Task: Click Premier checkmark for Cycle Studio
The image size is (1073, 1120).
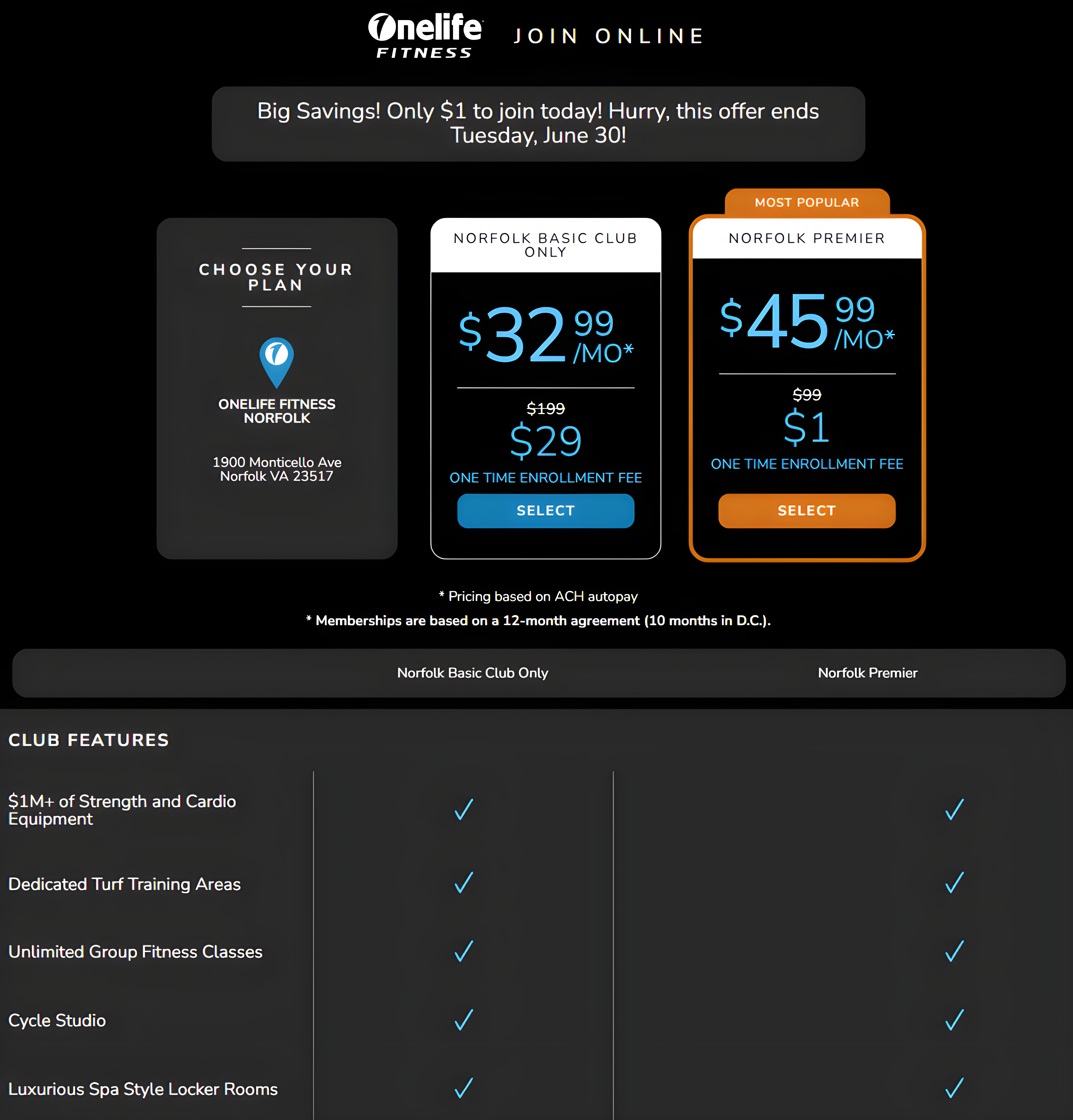Action: pos(954,1020)
